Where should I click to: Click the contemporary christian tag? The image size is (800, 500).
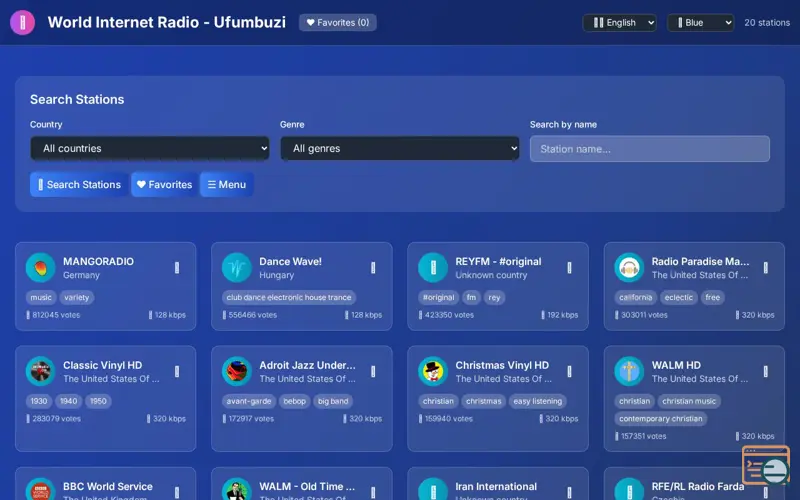(661, 419)
